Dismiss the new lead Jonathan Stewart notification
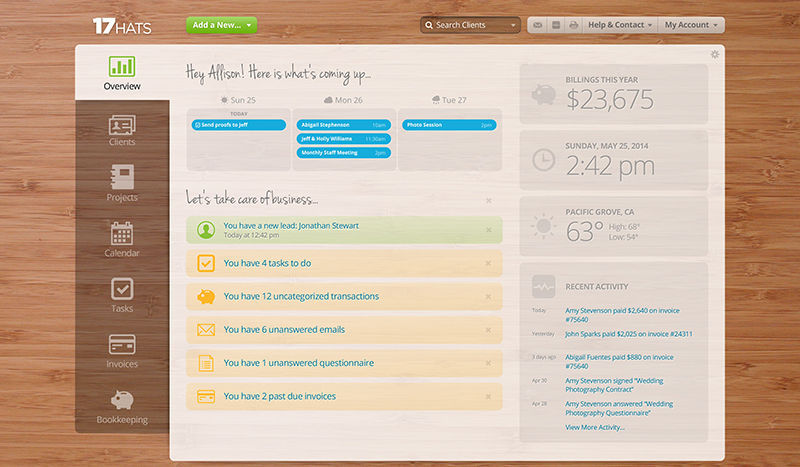 coord(488,231)
